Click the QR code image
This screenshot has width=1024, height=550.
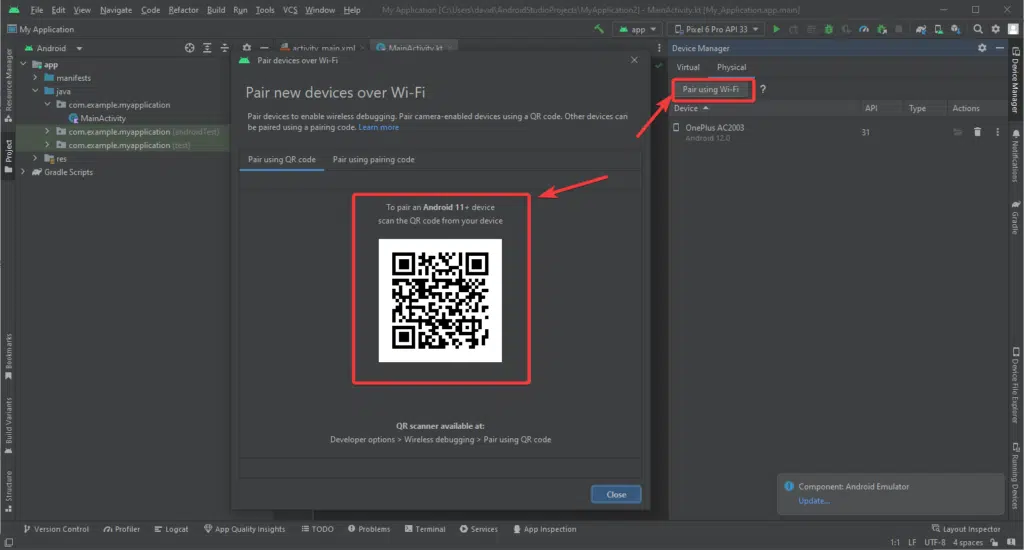[x=440, y=300]
